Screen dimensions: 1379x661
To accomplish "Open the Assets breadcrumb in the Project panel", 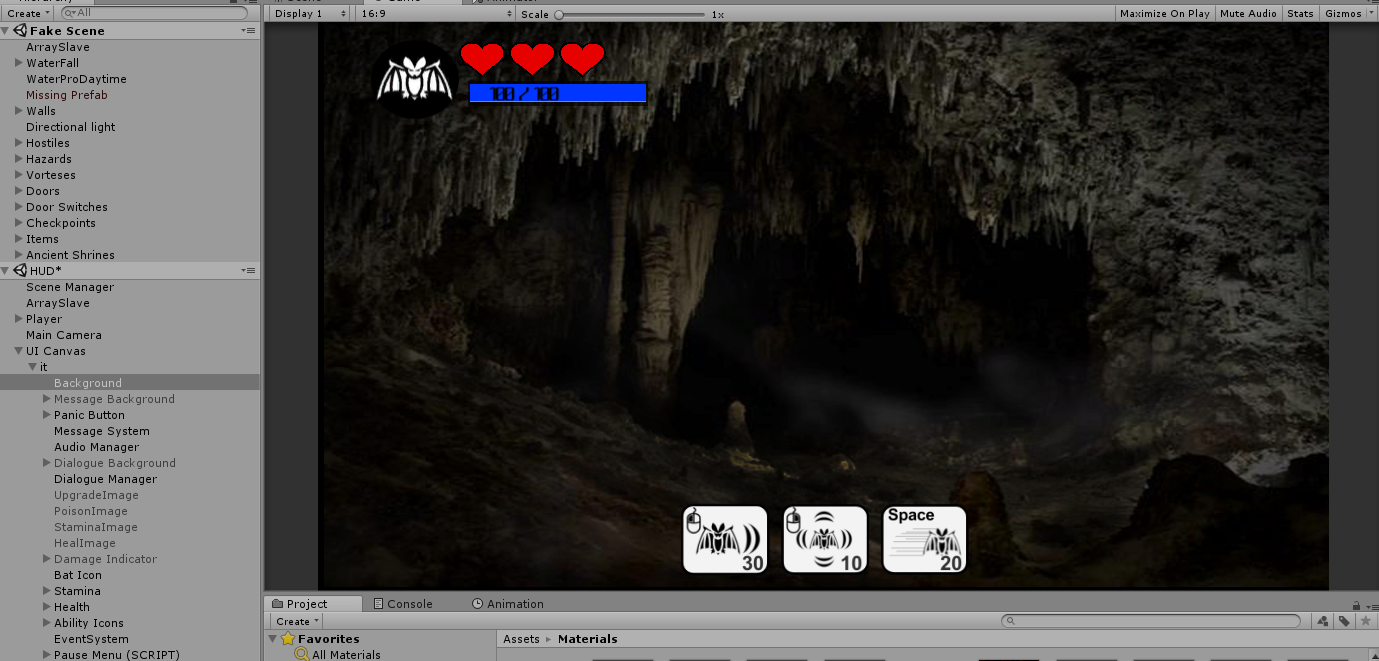I will pos(519,638).
